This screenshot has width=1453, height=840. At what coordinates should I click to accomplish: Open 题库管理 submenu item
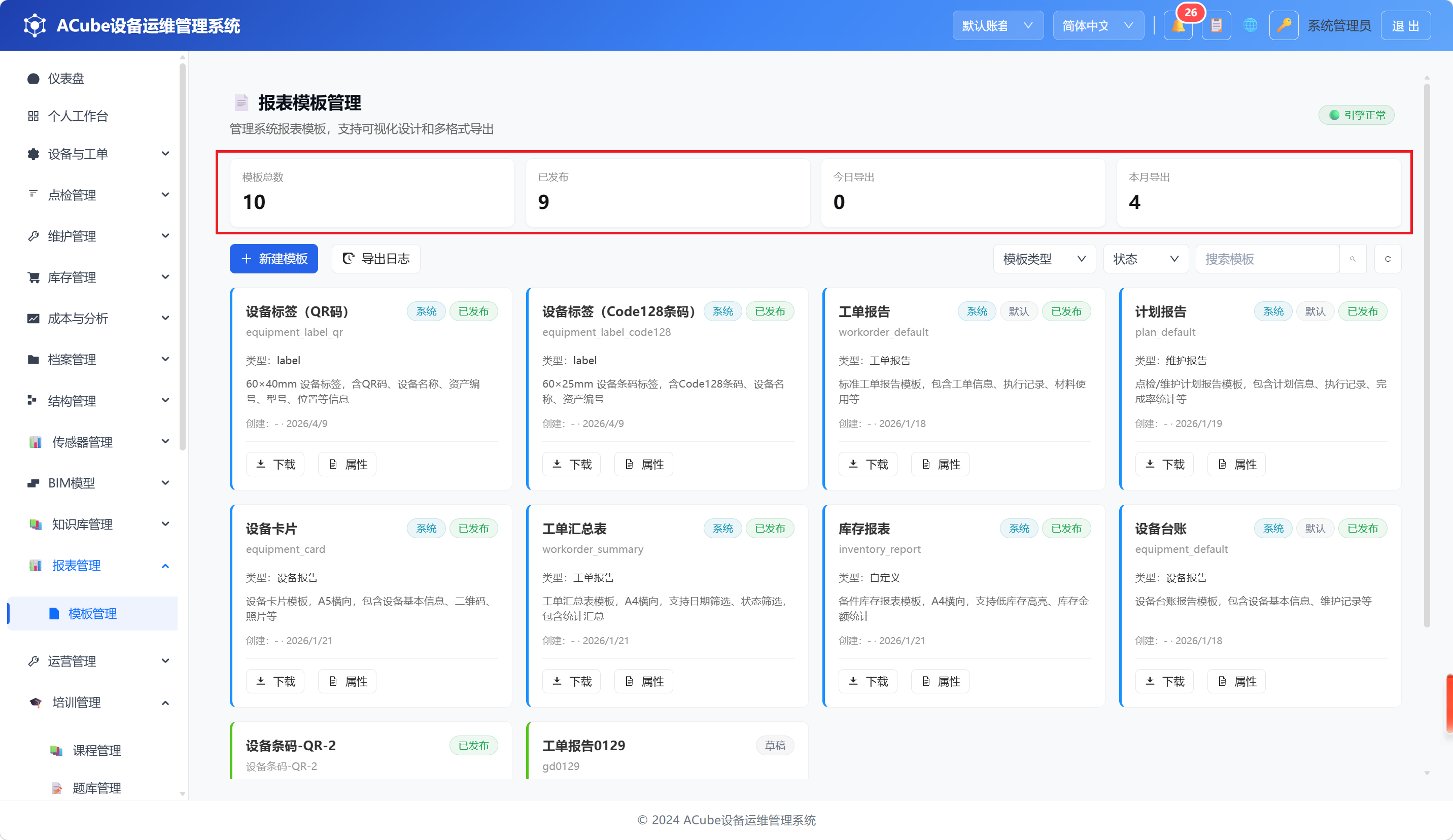92,788
